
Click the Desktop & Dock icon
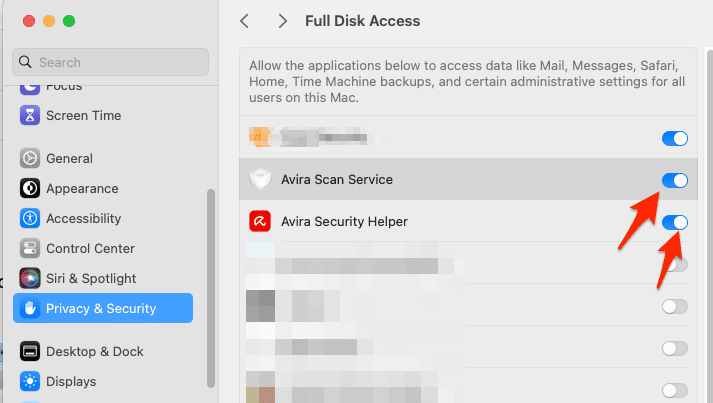[30, 351]
